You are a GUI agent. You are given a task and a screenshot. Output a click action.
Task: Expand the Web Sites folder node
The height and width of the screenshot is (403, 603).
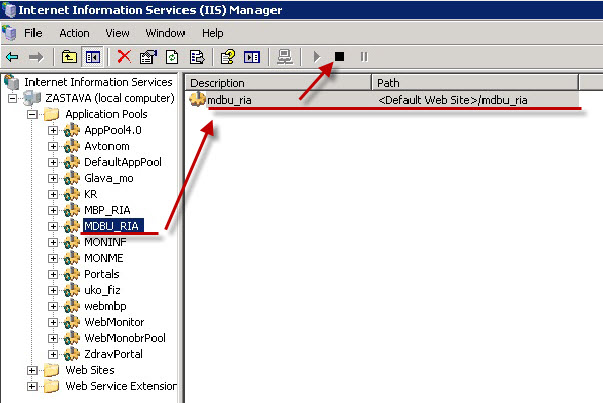click(32, 370)
